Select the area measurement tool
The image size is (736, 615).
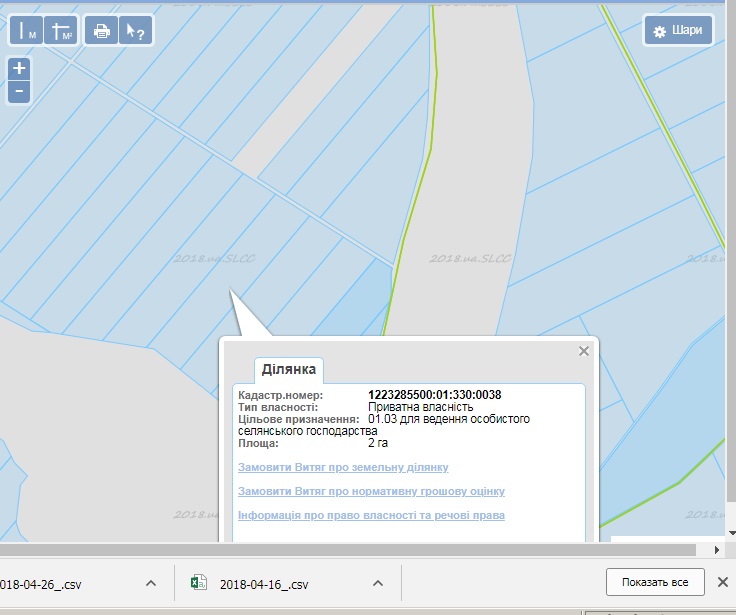tap(61, 31)
